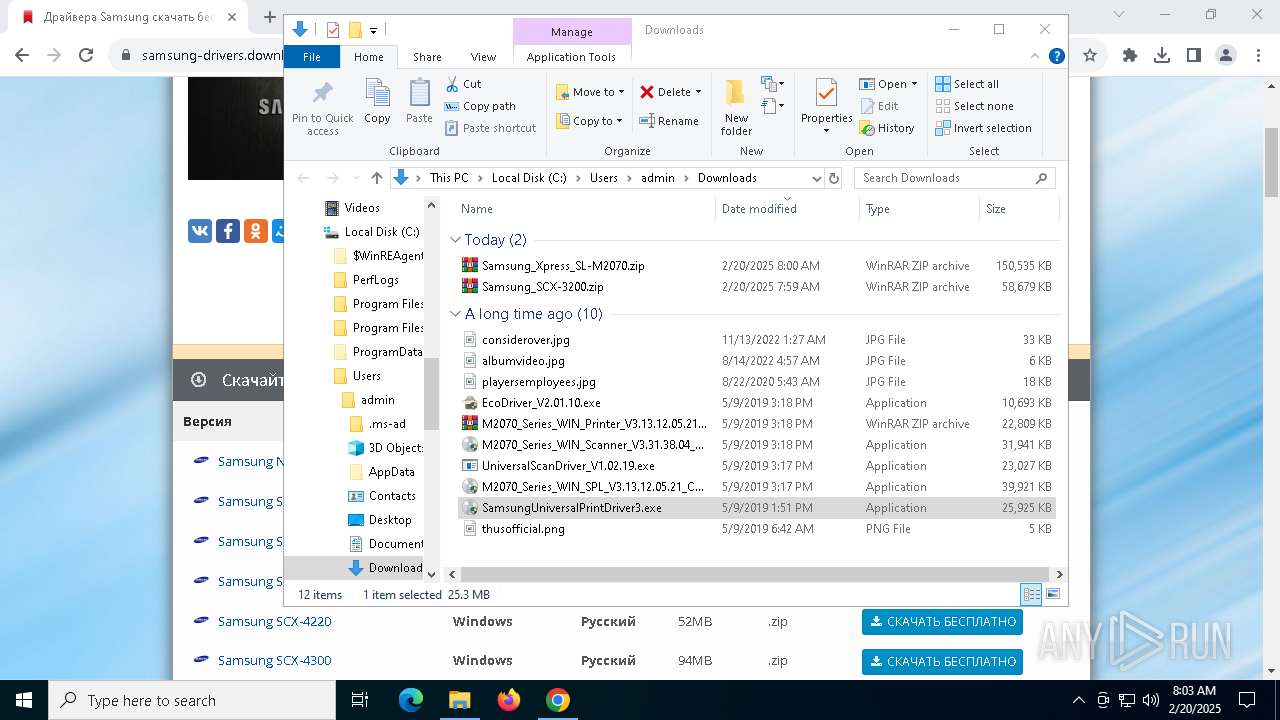Click the Users breadcrumb segment
Screen dimensions: 1280x720
pyautogui.click(x=604, y=178)
